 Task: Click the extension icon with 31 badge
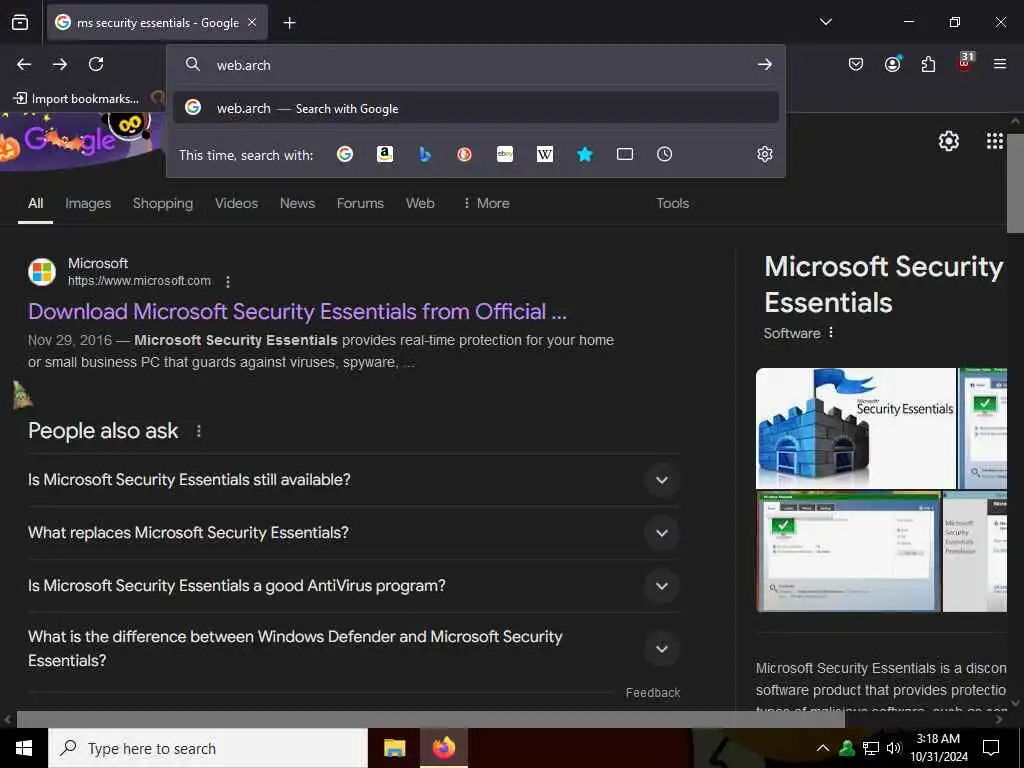(x=965, y=63)
